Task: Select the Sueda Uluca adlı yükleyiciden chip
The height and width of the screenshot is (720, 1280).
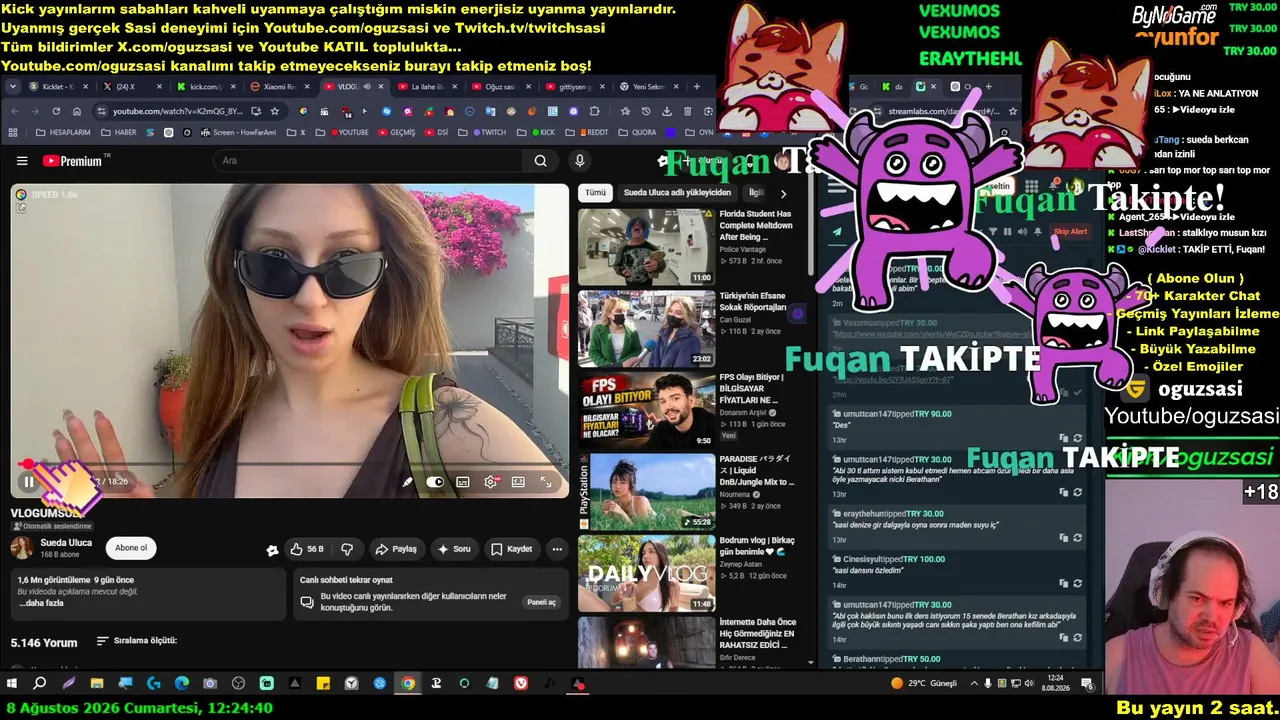Action: (x=677, y=193)
